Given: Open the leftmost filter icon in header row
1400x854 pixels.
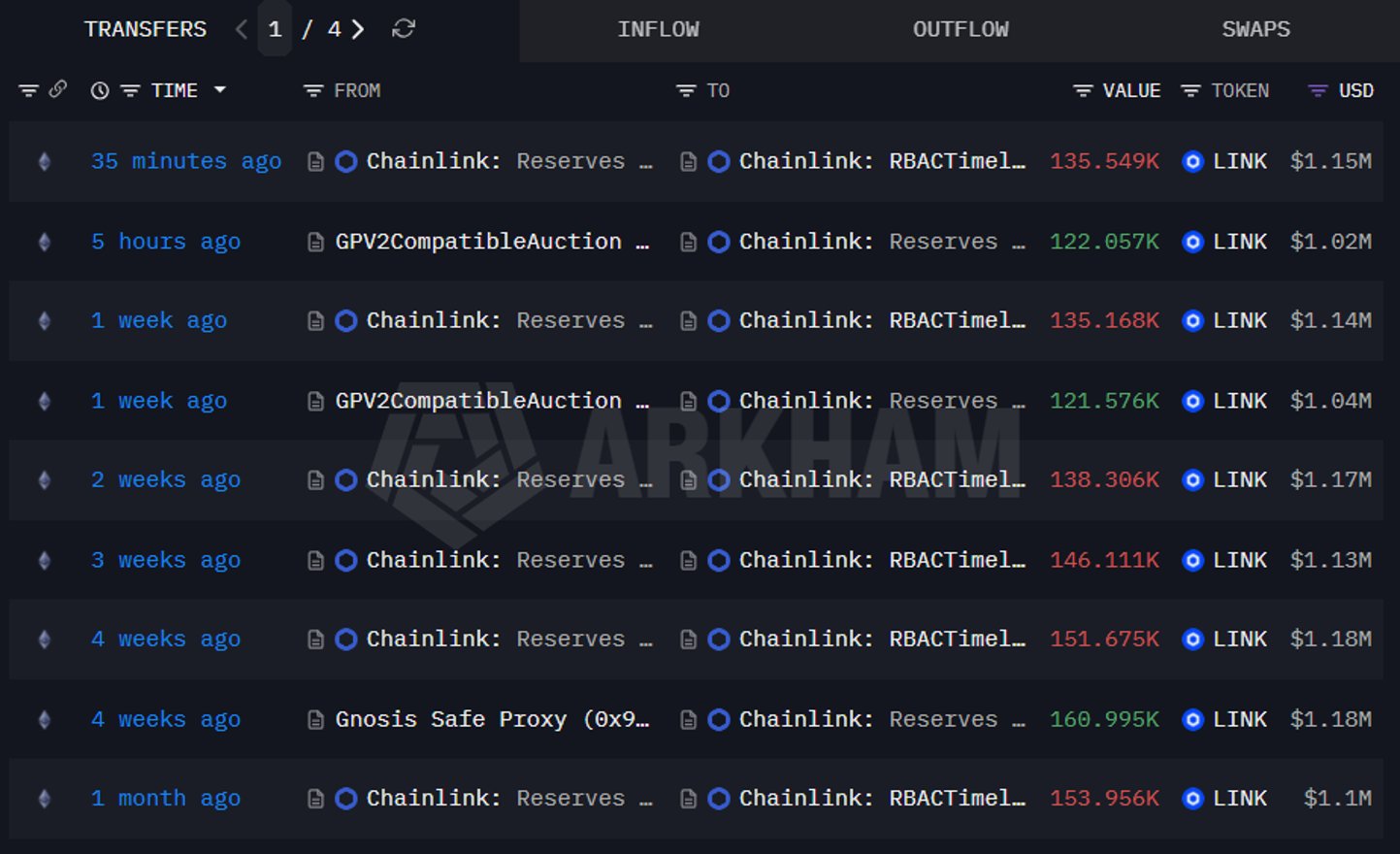Looking at the screenshot, I should point(28,90).
